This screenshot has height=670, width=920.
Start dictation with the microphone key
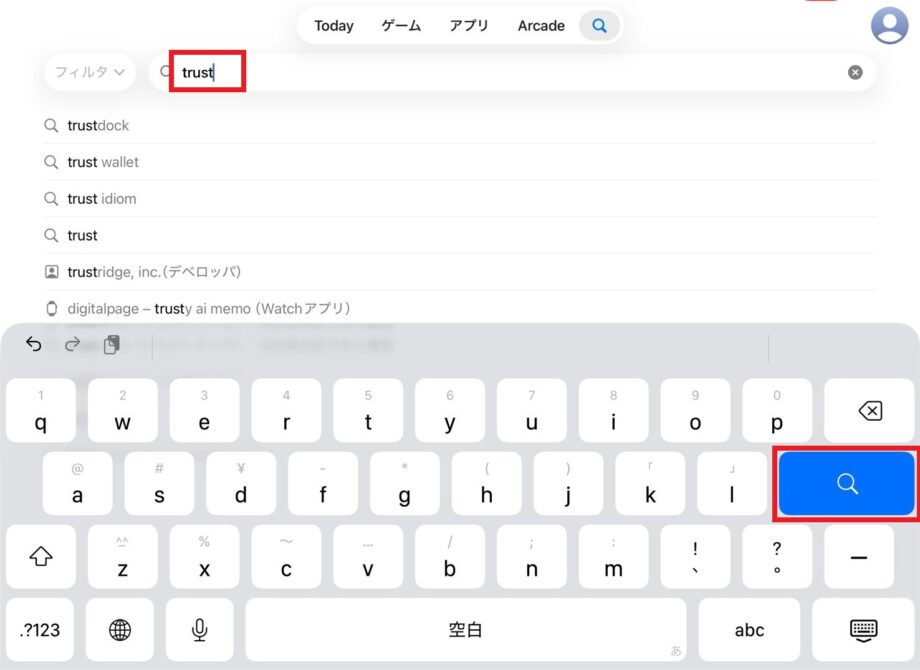click(x=200, y=629)
